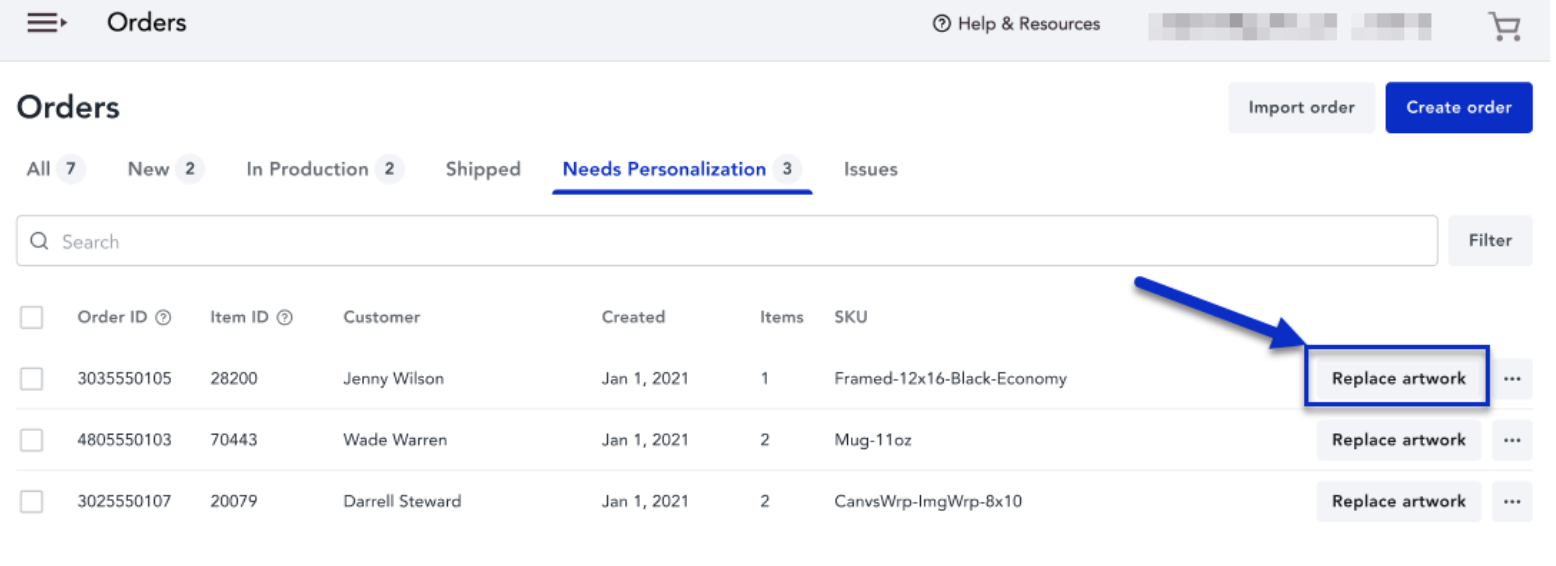This screenshot has width=1556, height=566.
Task: Open more options for Wade Warren order
Action: (1512, 440)
